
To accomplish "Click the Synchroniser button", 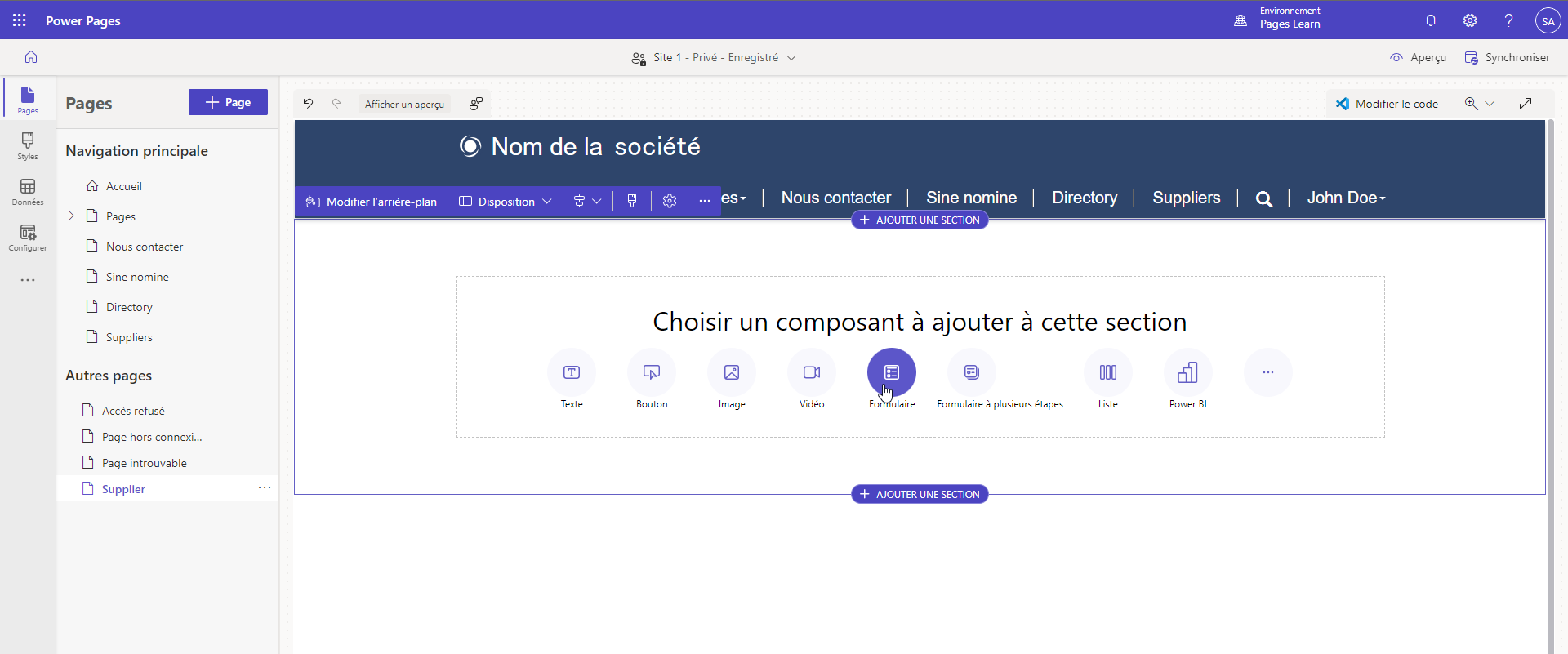I will [x=1507, y=58].
